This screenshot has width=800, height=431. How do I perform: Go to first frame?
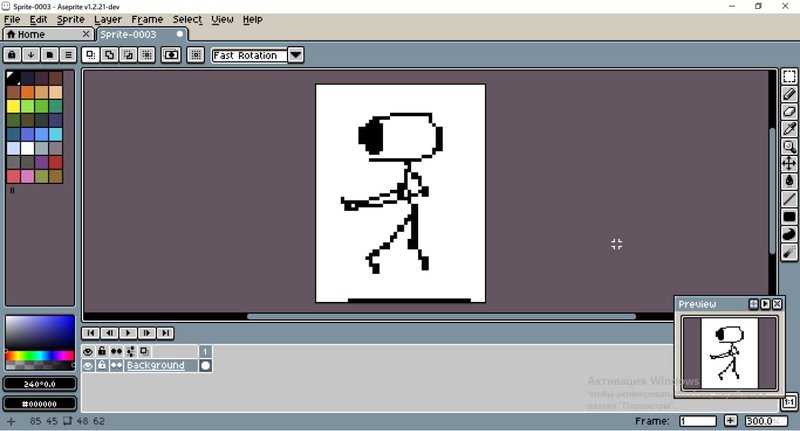pos(91,333)
